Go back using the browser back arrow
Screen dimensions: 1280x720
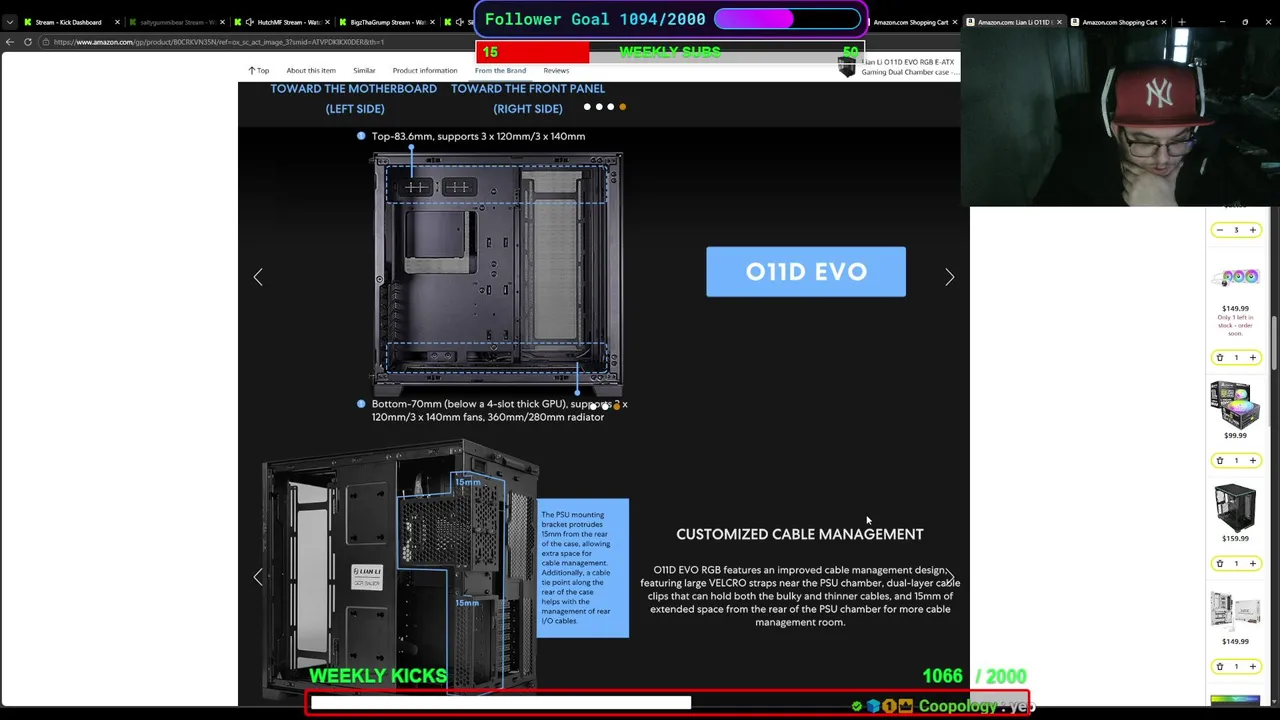pos(10,42)
